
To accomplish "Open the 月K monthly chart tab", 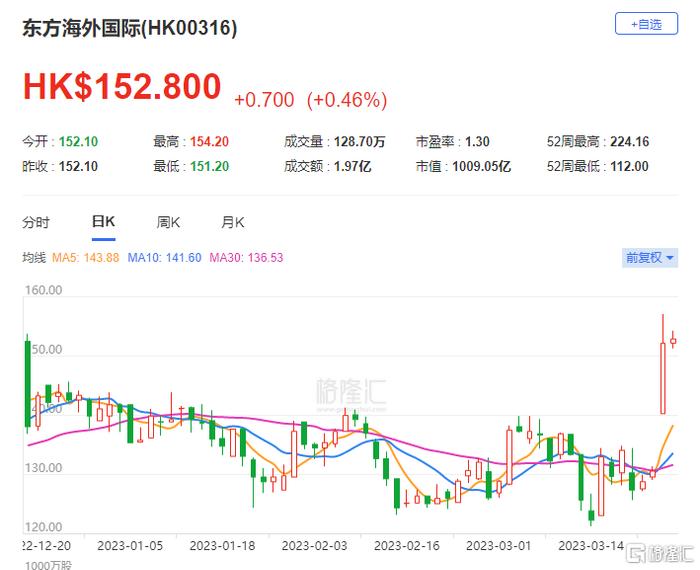I will 233,222.
